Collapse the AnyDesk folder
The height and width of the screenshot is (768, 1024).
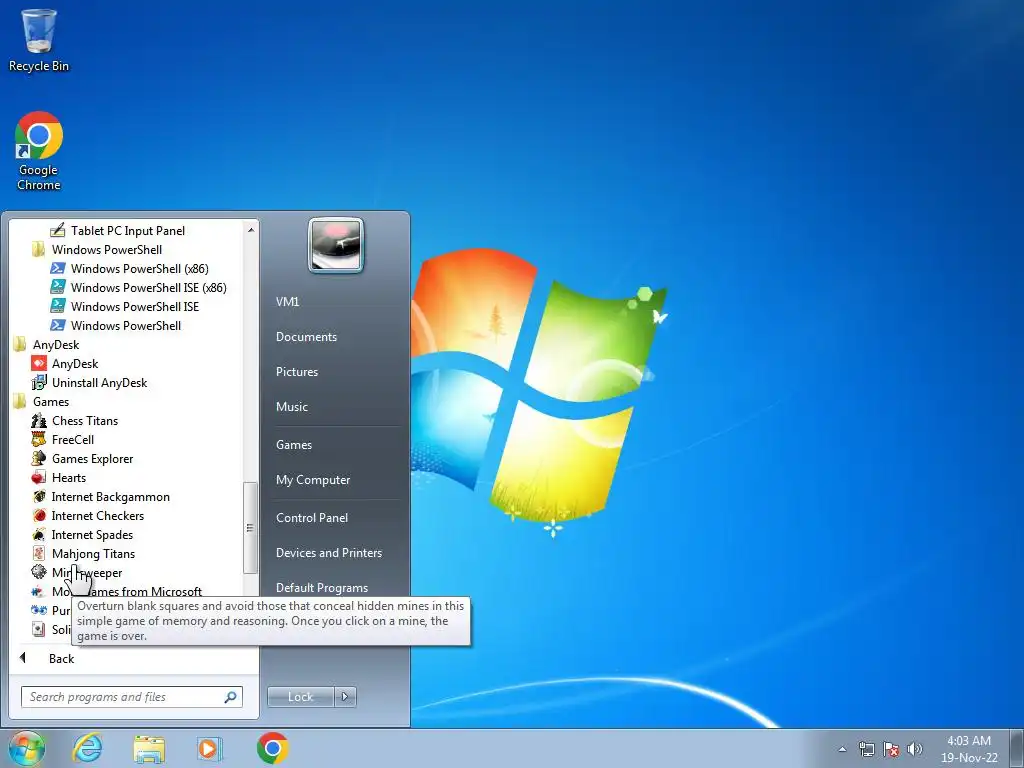pos(46,344)
